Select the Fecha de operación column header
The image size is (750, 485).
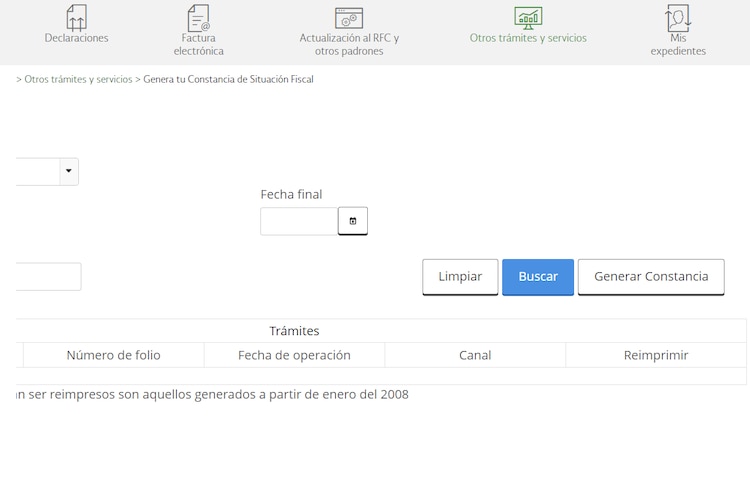click(x=294, y=355)
